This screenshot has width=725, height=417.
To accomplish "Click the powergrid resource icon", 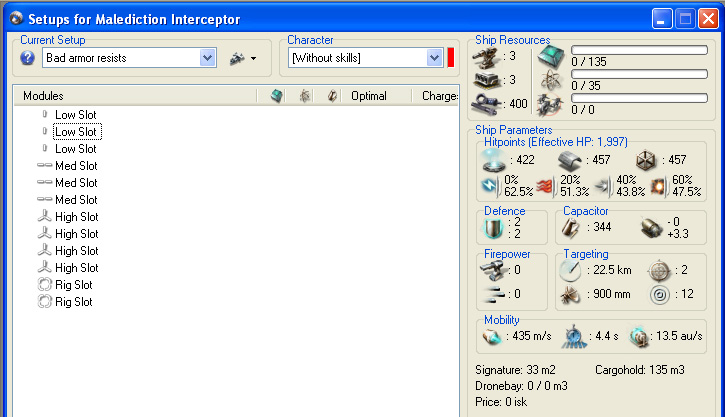I will (x=551, y=80).
